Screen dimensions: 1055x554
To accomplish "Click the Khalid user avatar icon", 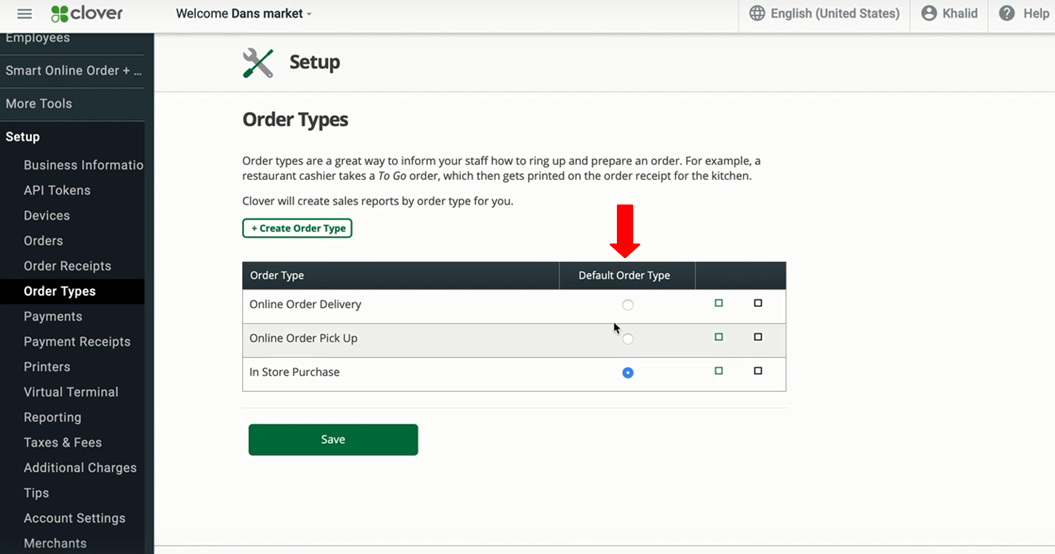I will point(929,13).
